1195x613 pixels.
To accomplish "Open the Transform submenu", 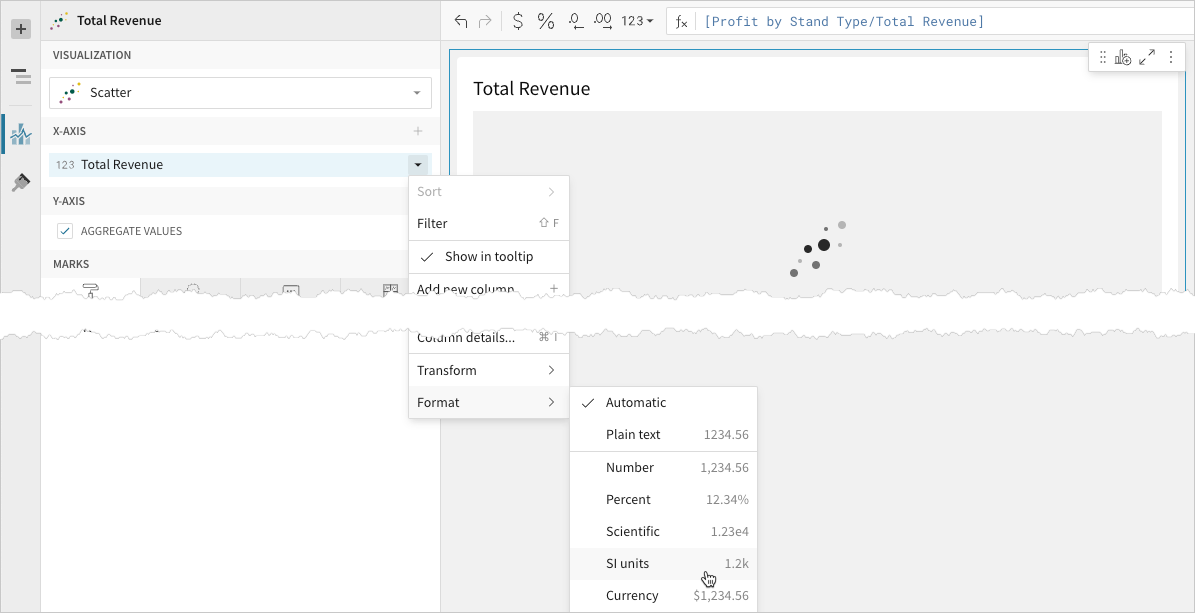I will 488,371.
